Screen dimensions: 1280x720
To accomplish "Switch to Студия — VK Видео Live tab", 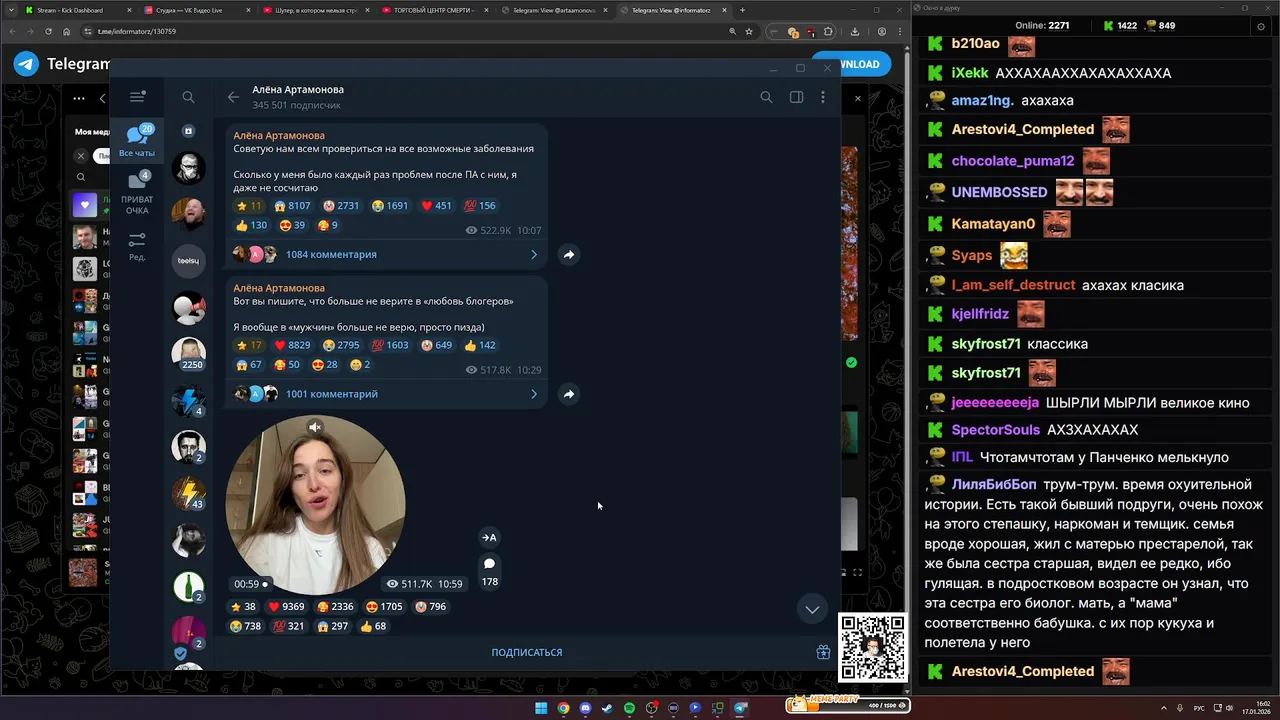I will coord(194,10).
